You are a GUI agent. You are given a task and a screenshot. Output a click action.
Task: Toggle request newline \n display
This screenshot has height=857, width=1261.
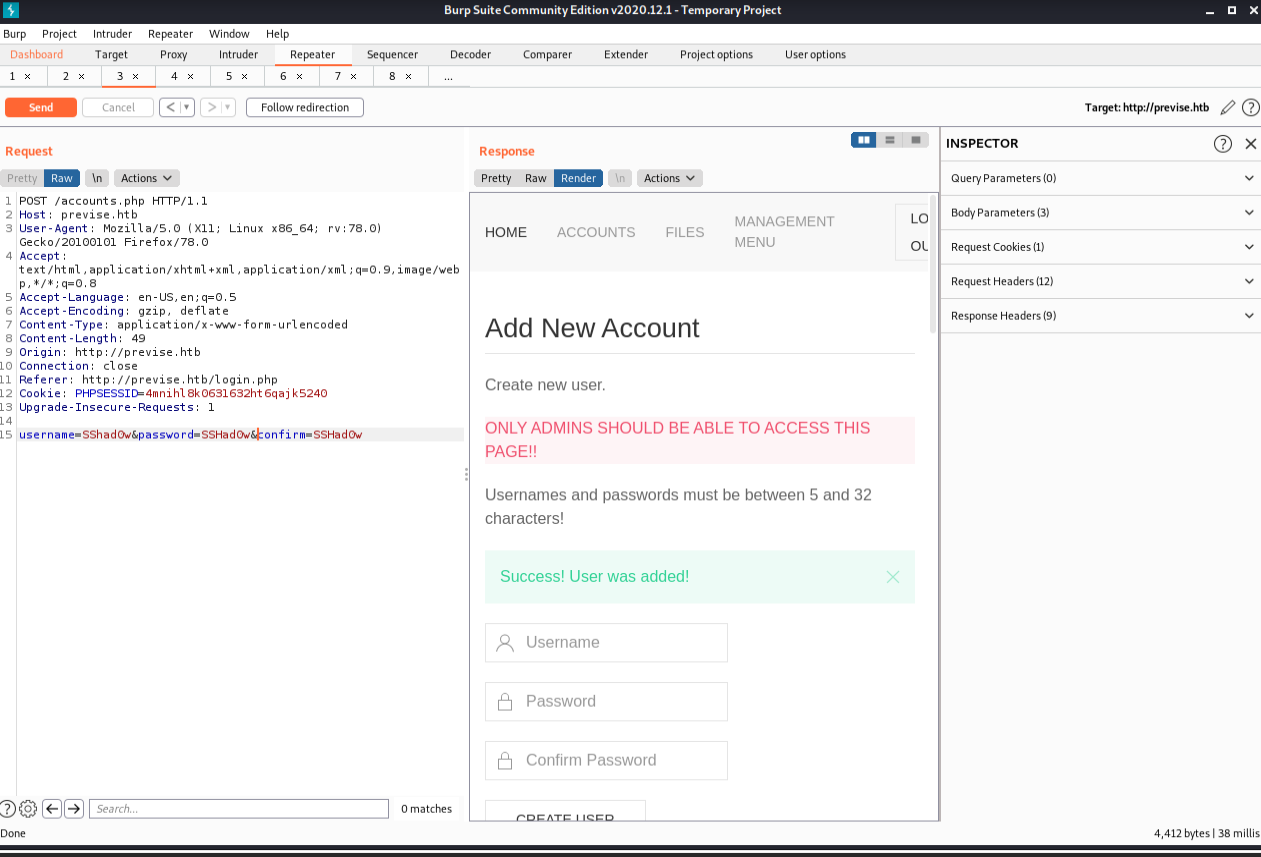click(x=97, y=178)
